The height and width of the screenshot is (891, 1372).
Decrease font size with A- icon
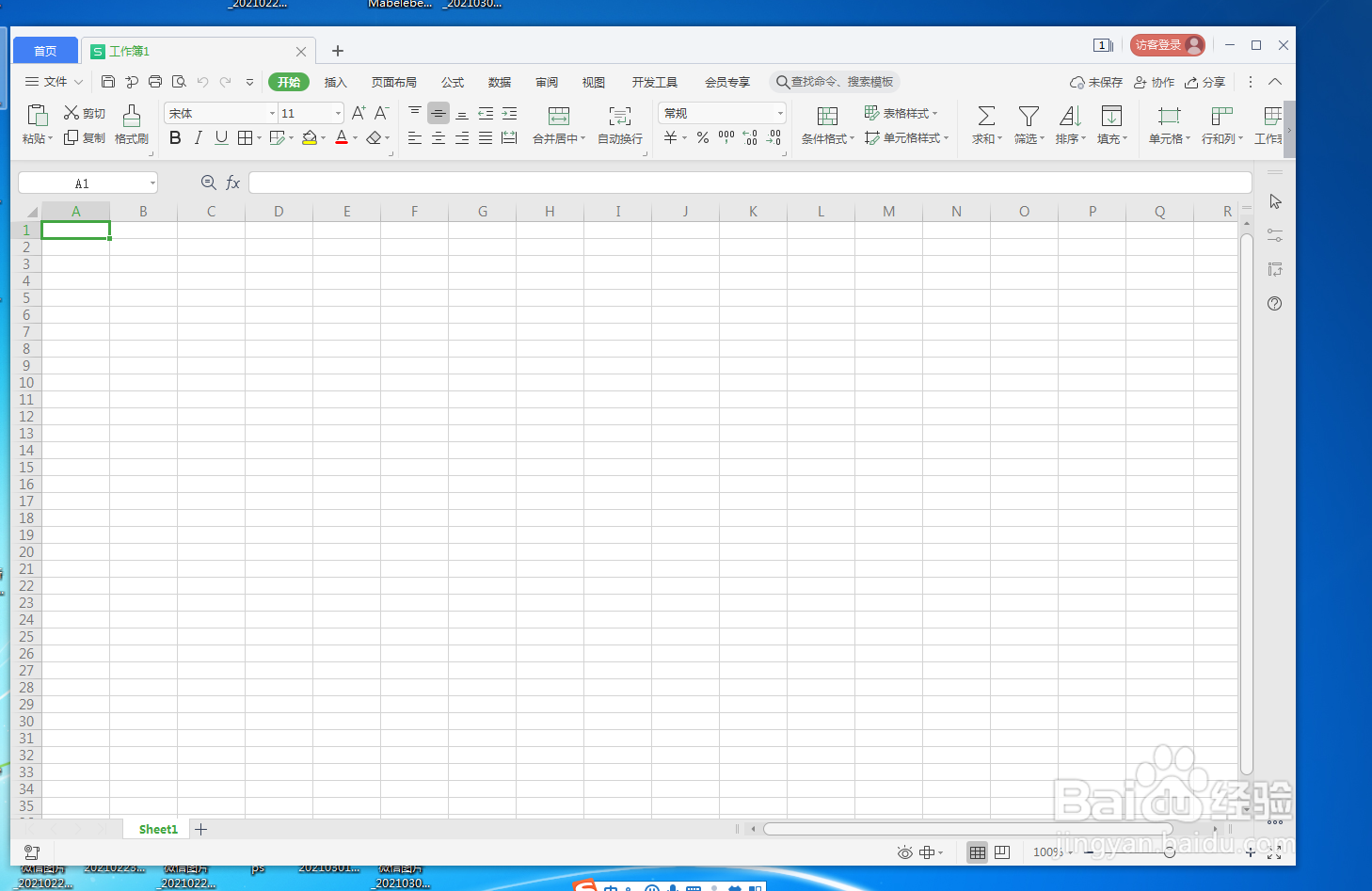click(381, 113)
